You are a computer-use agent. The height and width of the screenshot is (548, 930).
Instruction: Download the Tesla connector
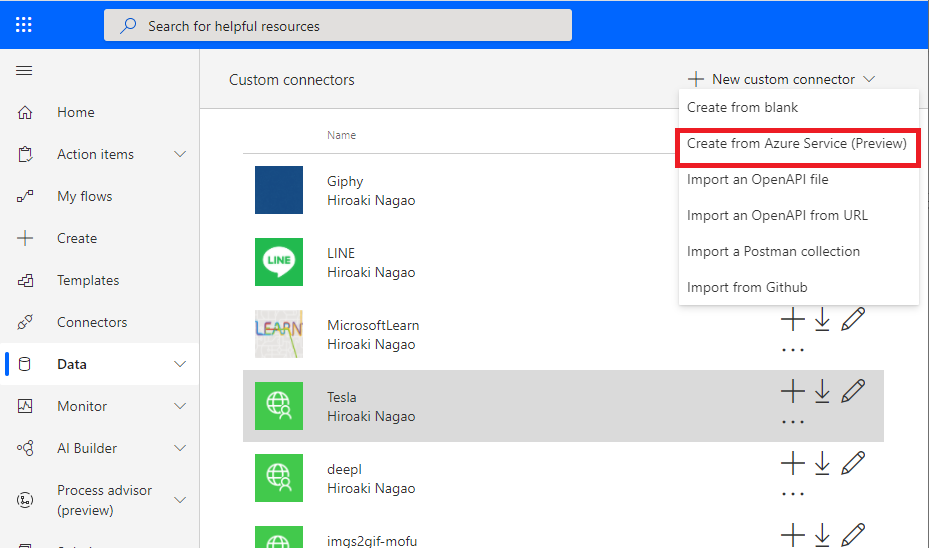pyautogui.click(x=822, y=391)
